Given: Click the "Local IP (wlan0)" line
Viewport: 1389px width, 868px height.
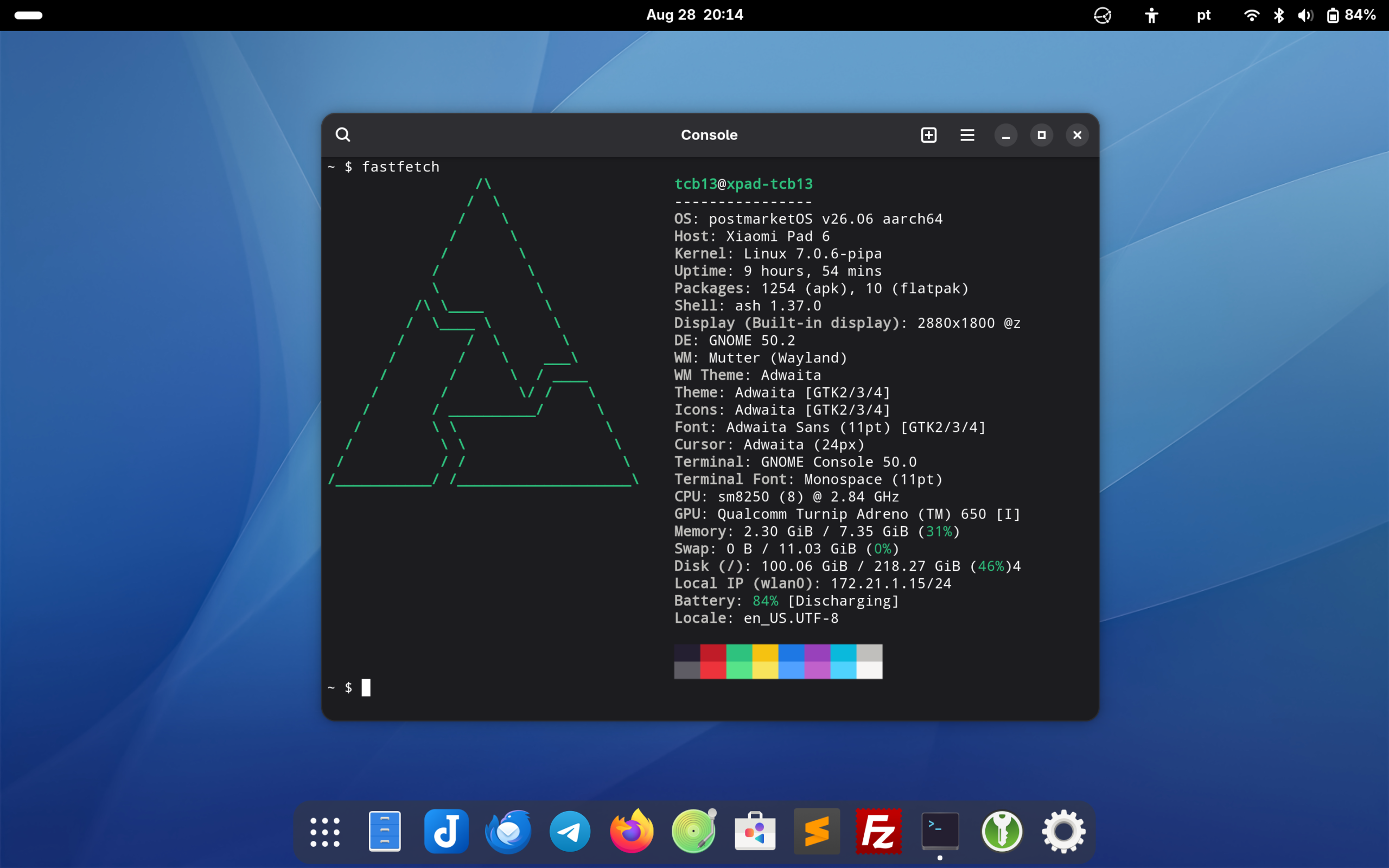Looking at the screenshot, I should [813, 584].
